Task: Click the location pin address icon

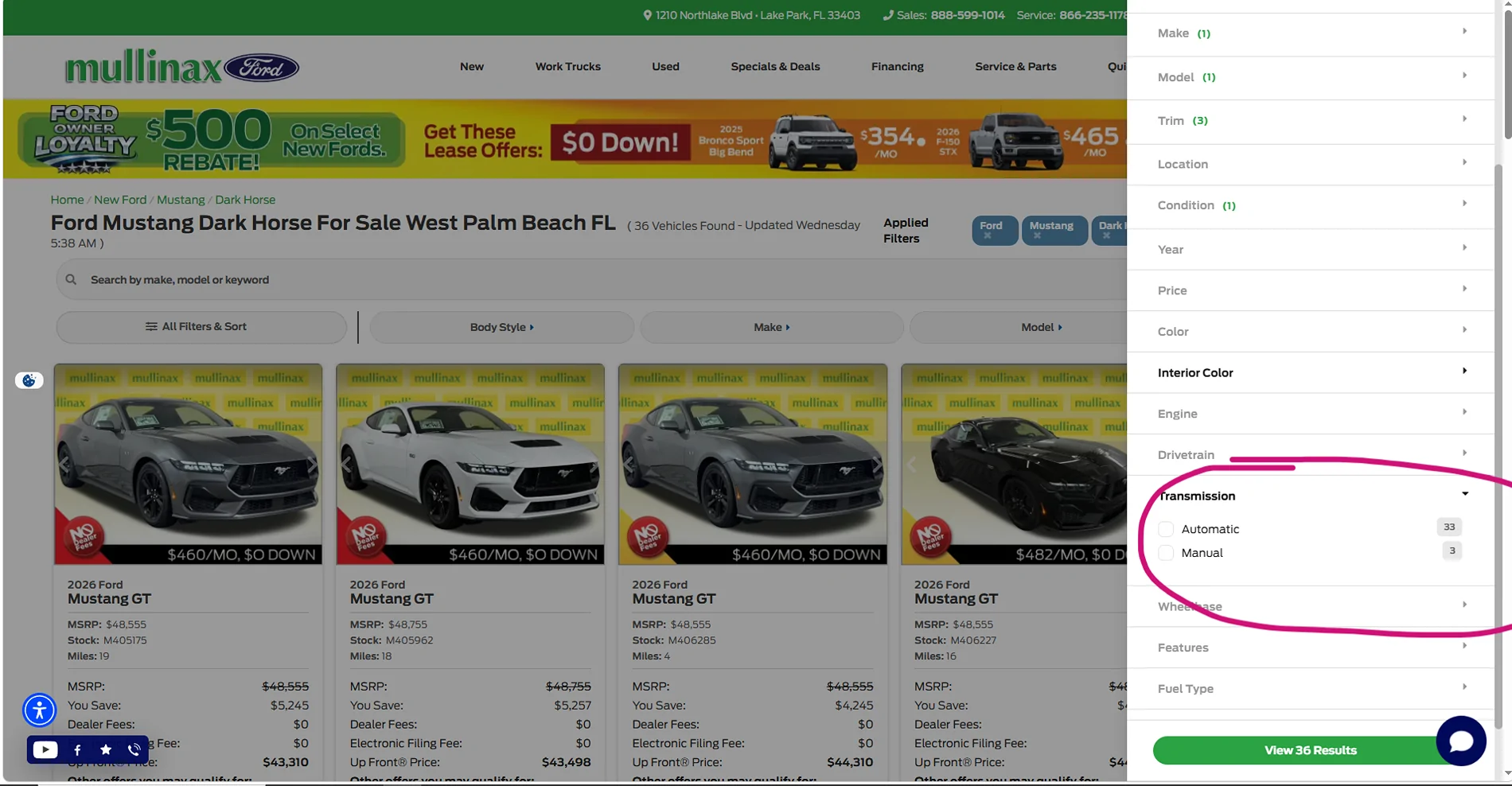Action: click(x=647, y=15)
